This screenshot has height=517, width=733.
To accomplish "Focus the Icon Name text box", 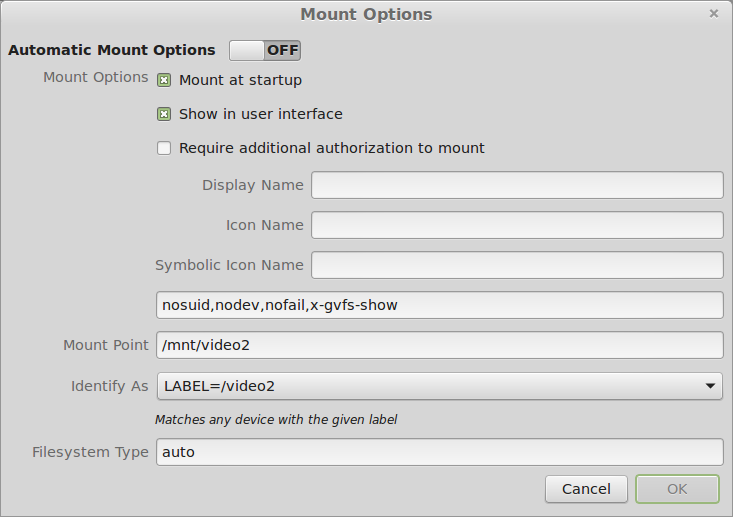I will pyautogui.click(x=517, y=225).
